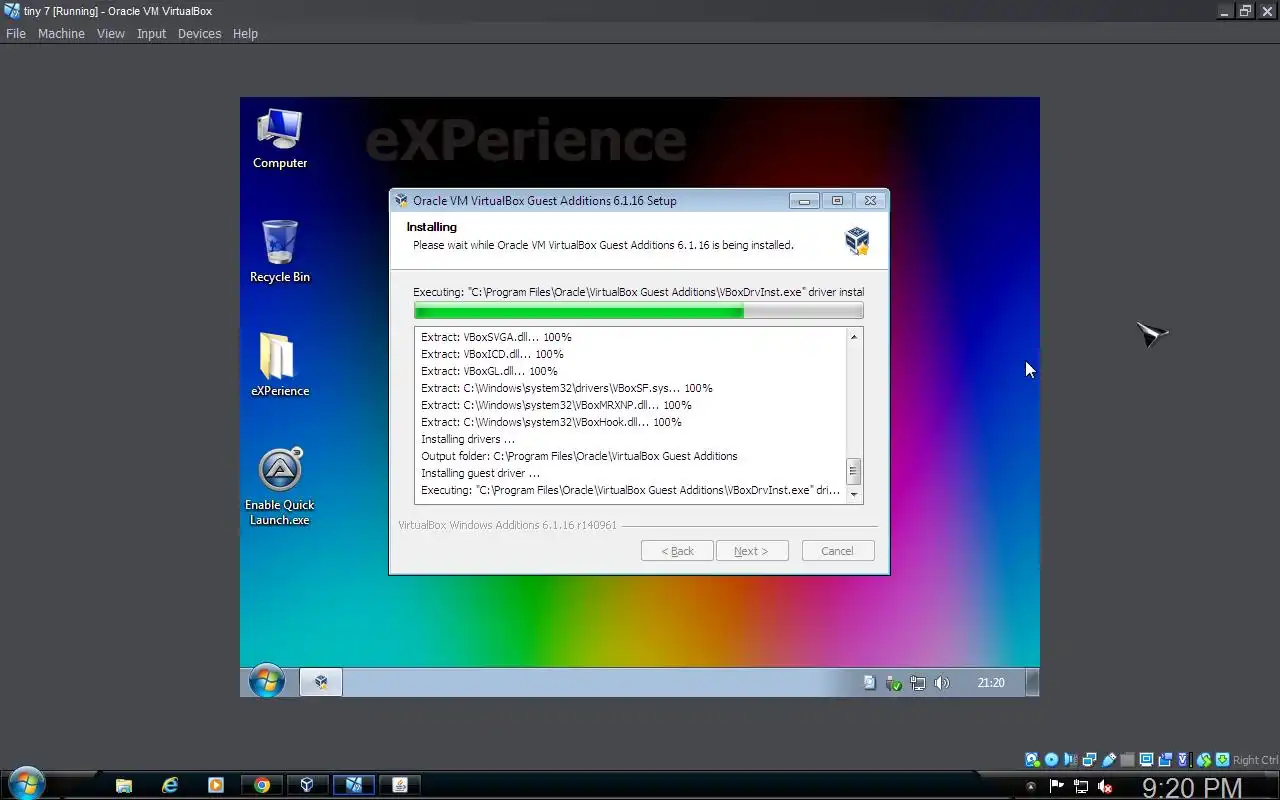Click the VirtualBox cube icon in setup header

click(x=857, y=240)
